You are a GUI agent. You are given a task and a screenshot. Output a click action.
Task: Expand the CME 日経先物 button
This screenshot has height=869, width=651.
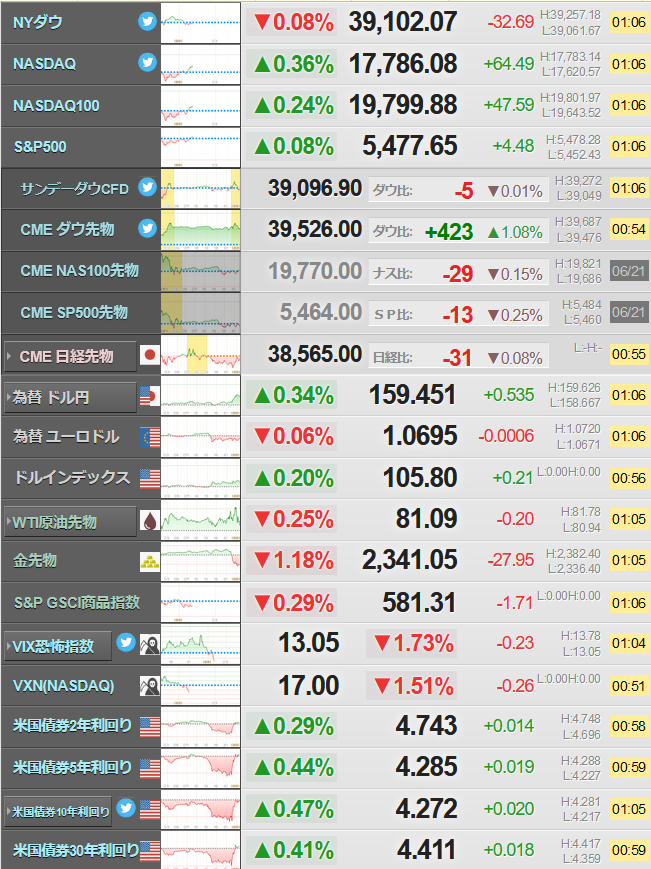click(x=70, y=356)
